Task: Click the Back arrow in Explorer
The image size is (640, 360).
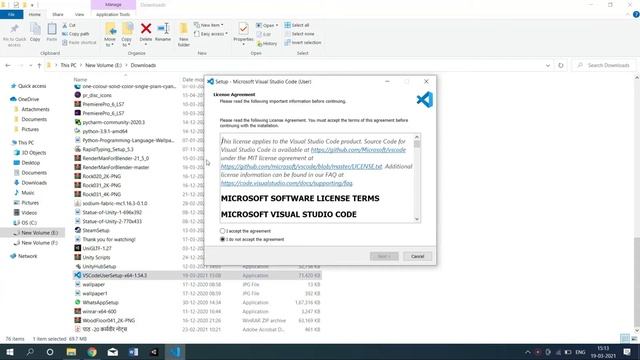Action: (8, 65)
